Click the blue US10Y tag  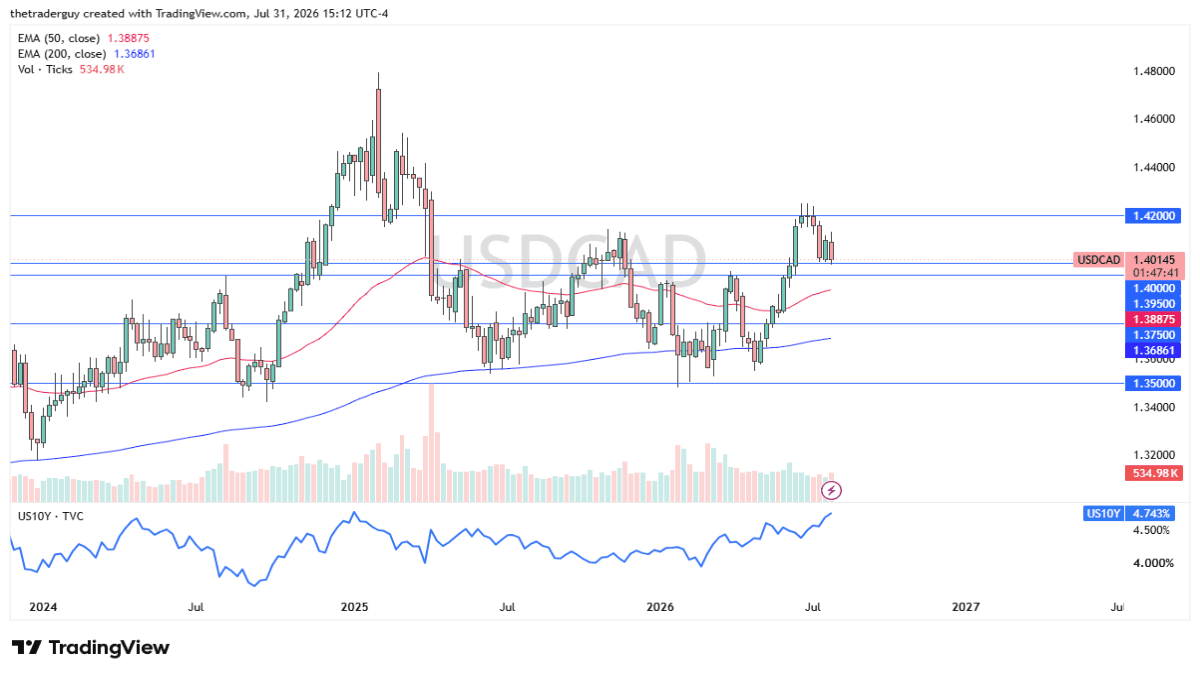coord(1103,513)
